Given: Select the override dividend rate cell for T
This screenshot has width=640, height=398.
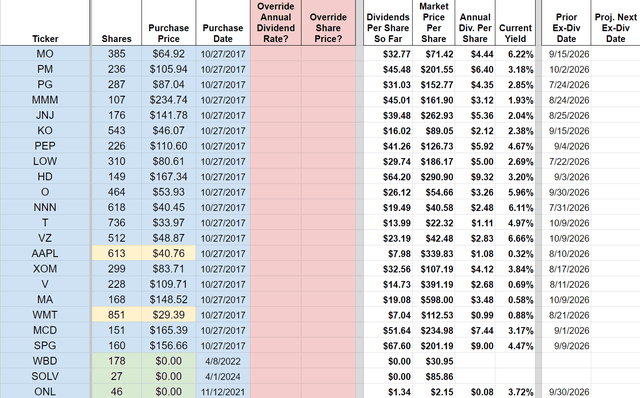Looking at the screenshot, I should pos(276,223).
